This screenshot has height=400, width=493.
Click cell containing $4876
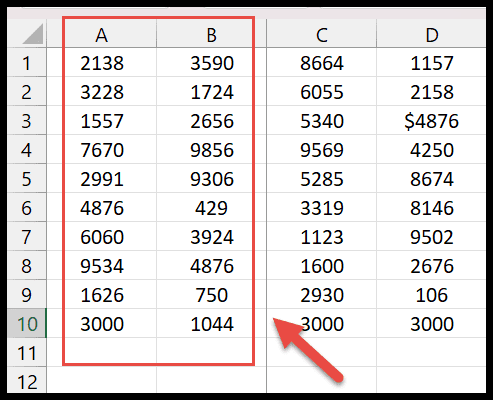tap(431, 120)
